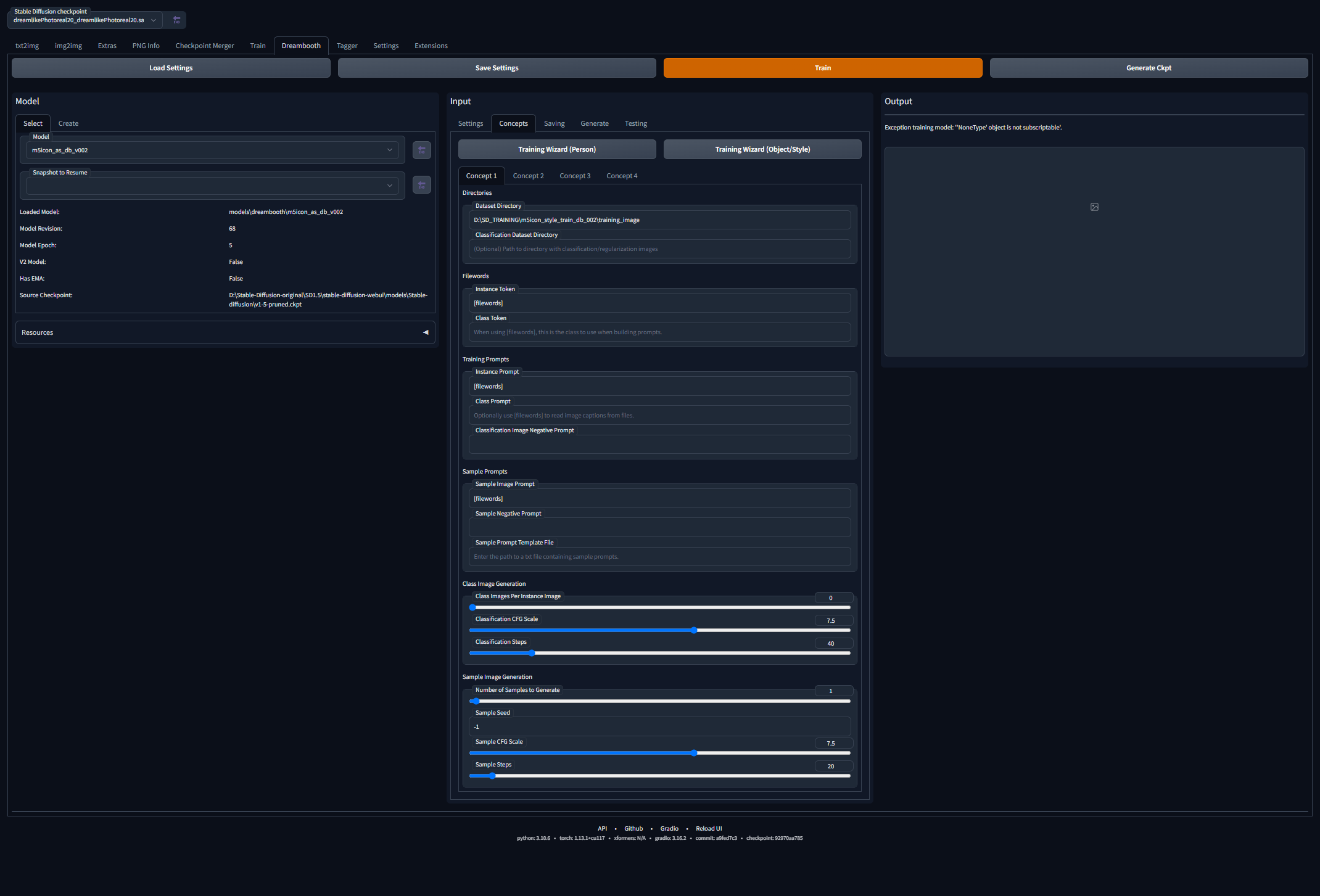The image size is (1320, 896).
Task: Open the Checkpoint Merger tab
Action: click(205, 46)
